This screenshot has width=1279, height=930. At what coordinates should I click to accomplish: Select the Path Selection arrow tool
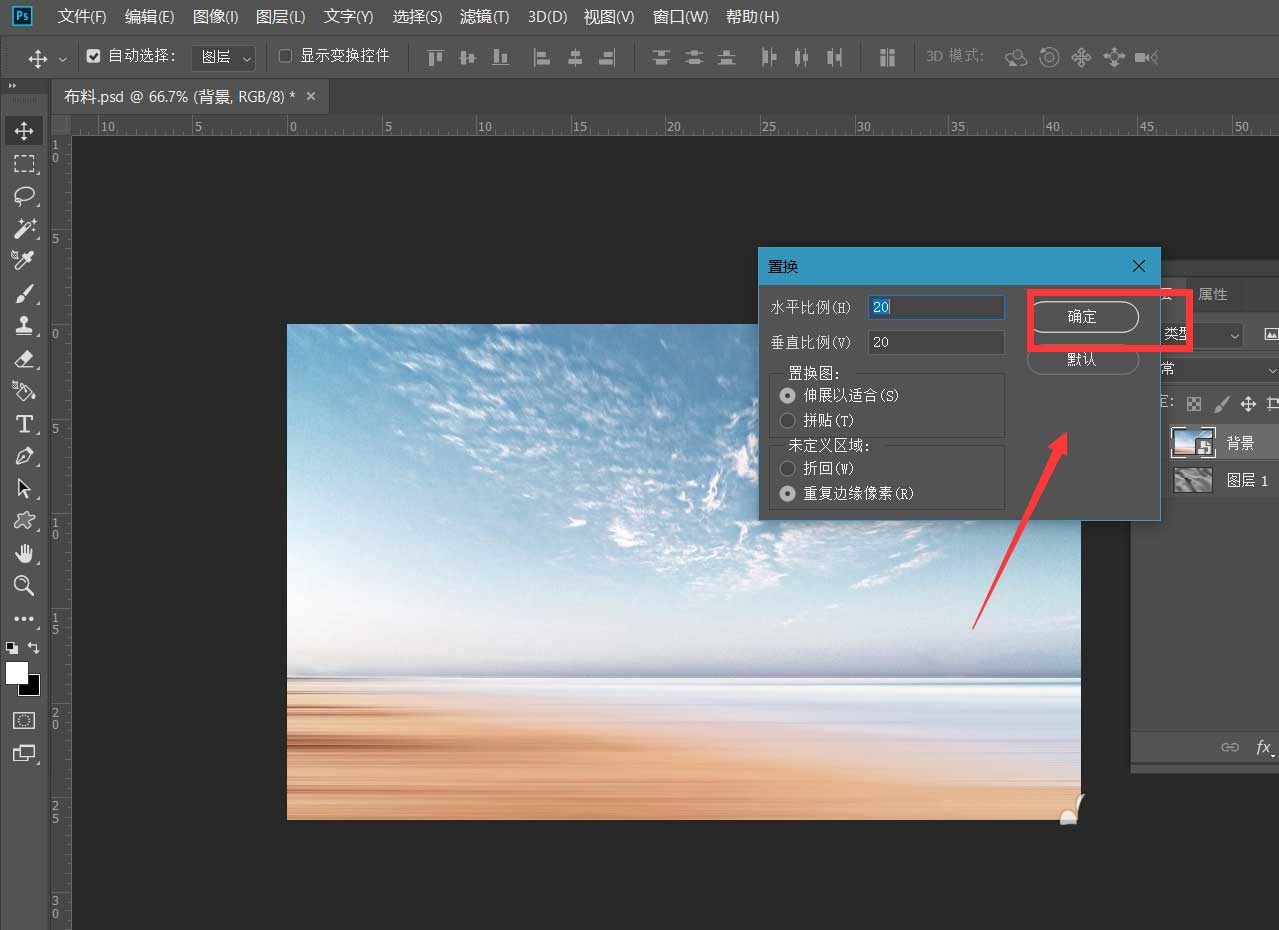tap(24, 488)
